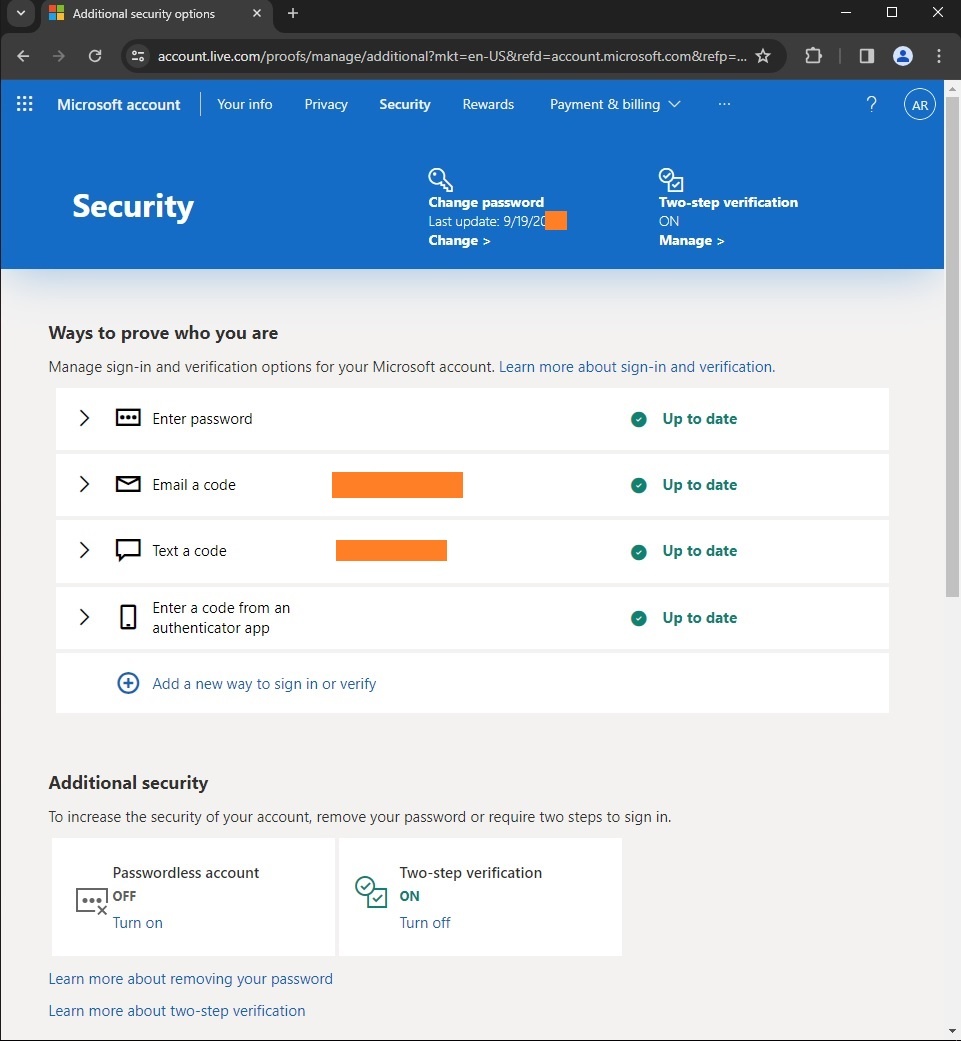Open the Payment & billing dropdown
This screenshot has height=1041, width=961.
615,104
